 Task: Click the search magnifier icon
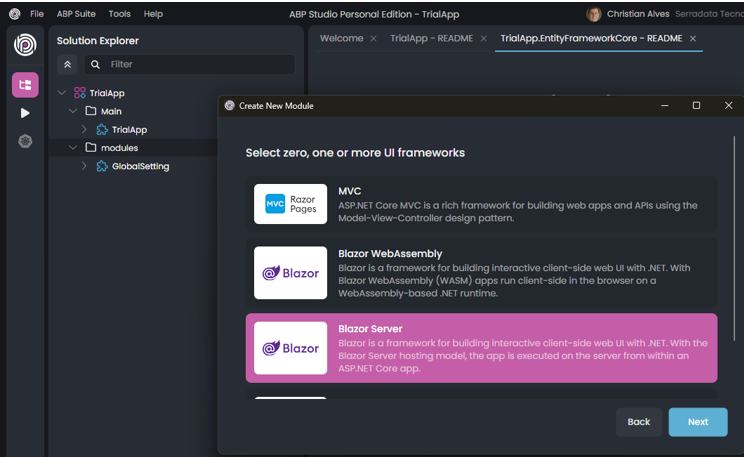[x=95, y=64]
